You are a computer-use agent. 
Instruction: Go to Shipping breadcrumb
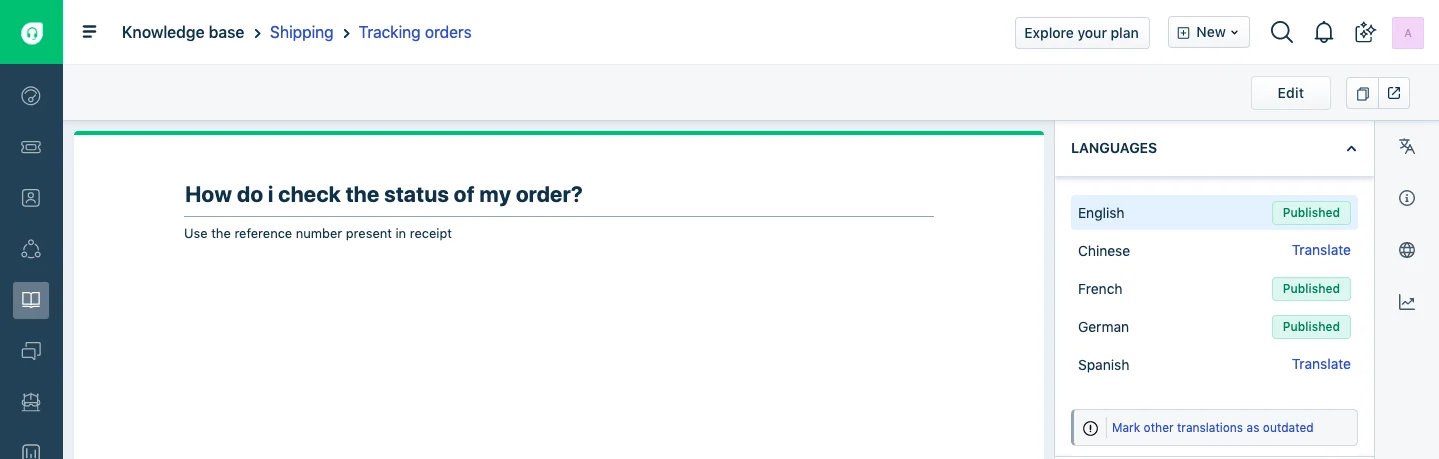301,32
